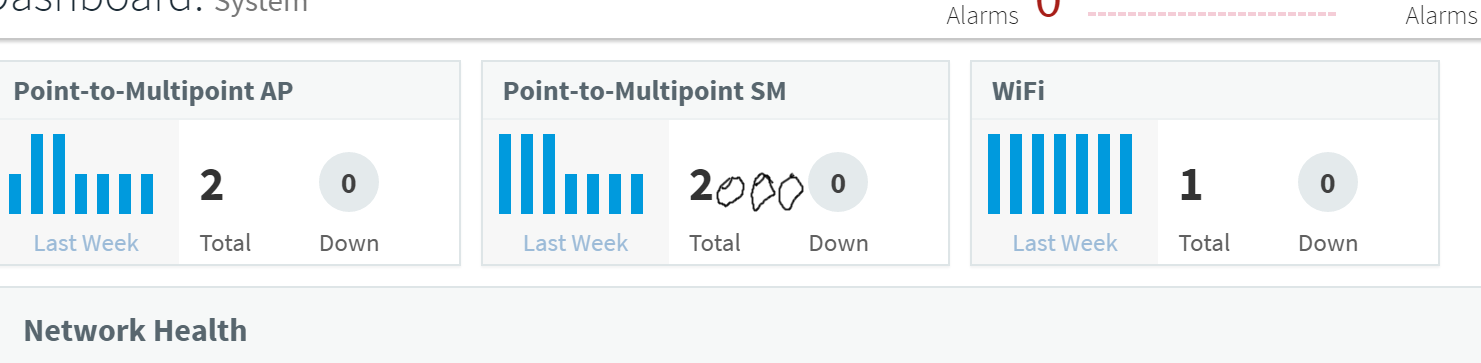Click the Point-to-Multipoint SM bar chart
Viewport: 1481px width, 363px height.
pyautogui.click(x=571, y=174)
